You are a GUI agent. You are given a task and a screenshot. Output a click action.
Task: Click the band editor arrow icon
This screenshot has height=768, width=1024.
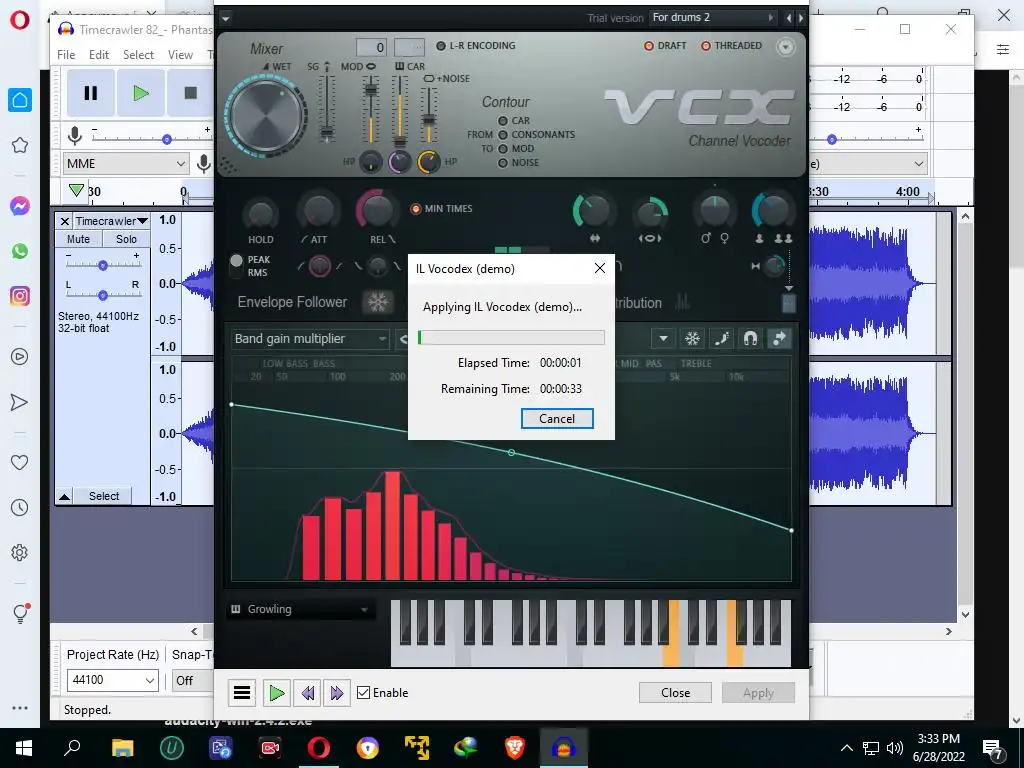779,338
